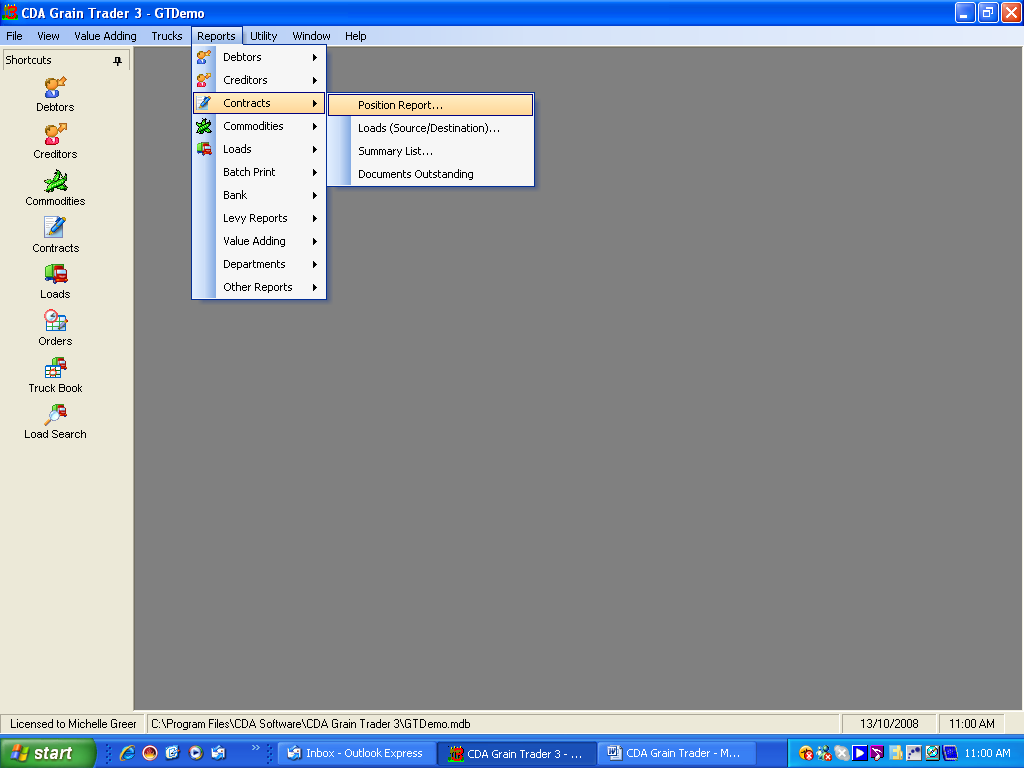1024x768 pixels.
Task: Click the Windows Start button
Action: coord(47,753)
